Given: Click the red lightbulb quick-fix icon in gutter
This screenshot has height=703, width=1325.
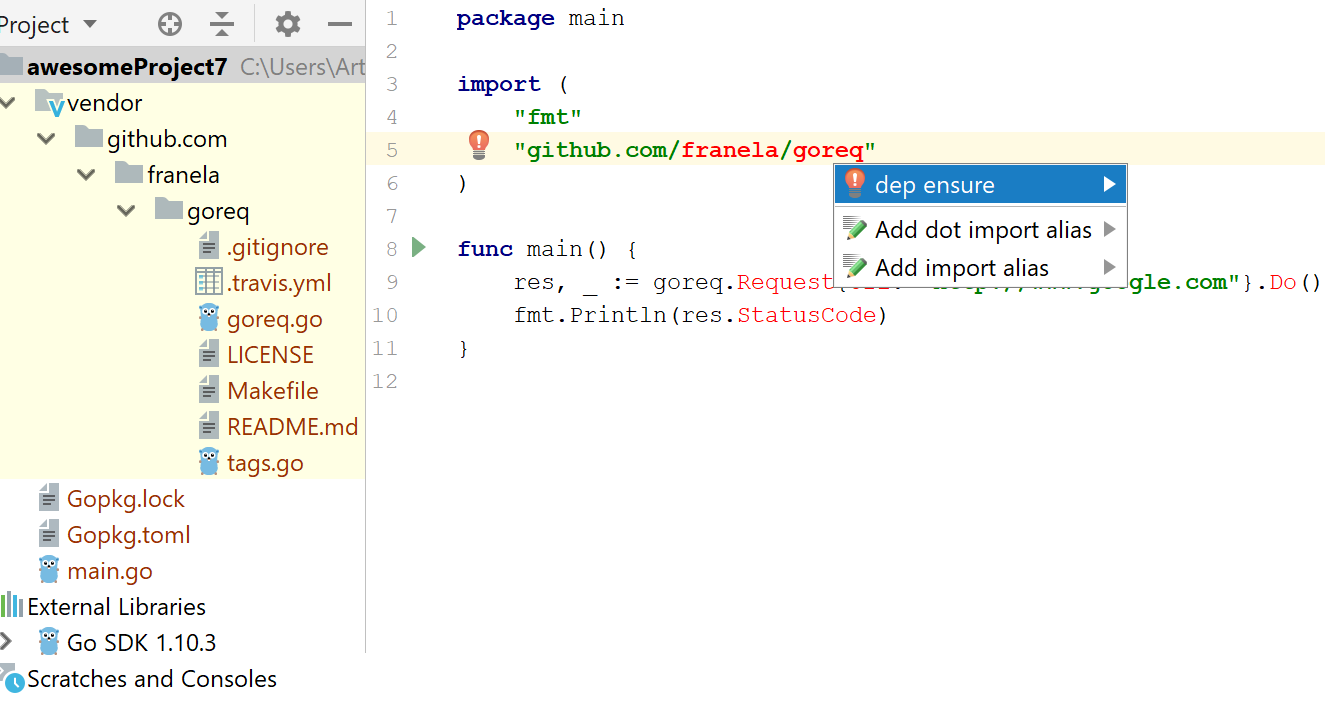Looking at the screenshot, I should pos(479,146).
